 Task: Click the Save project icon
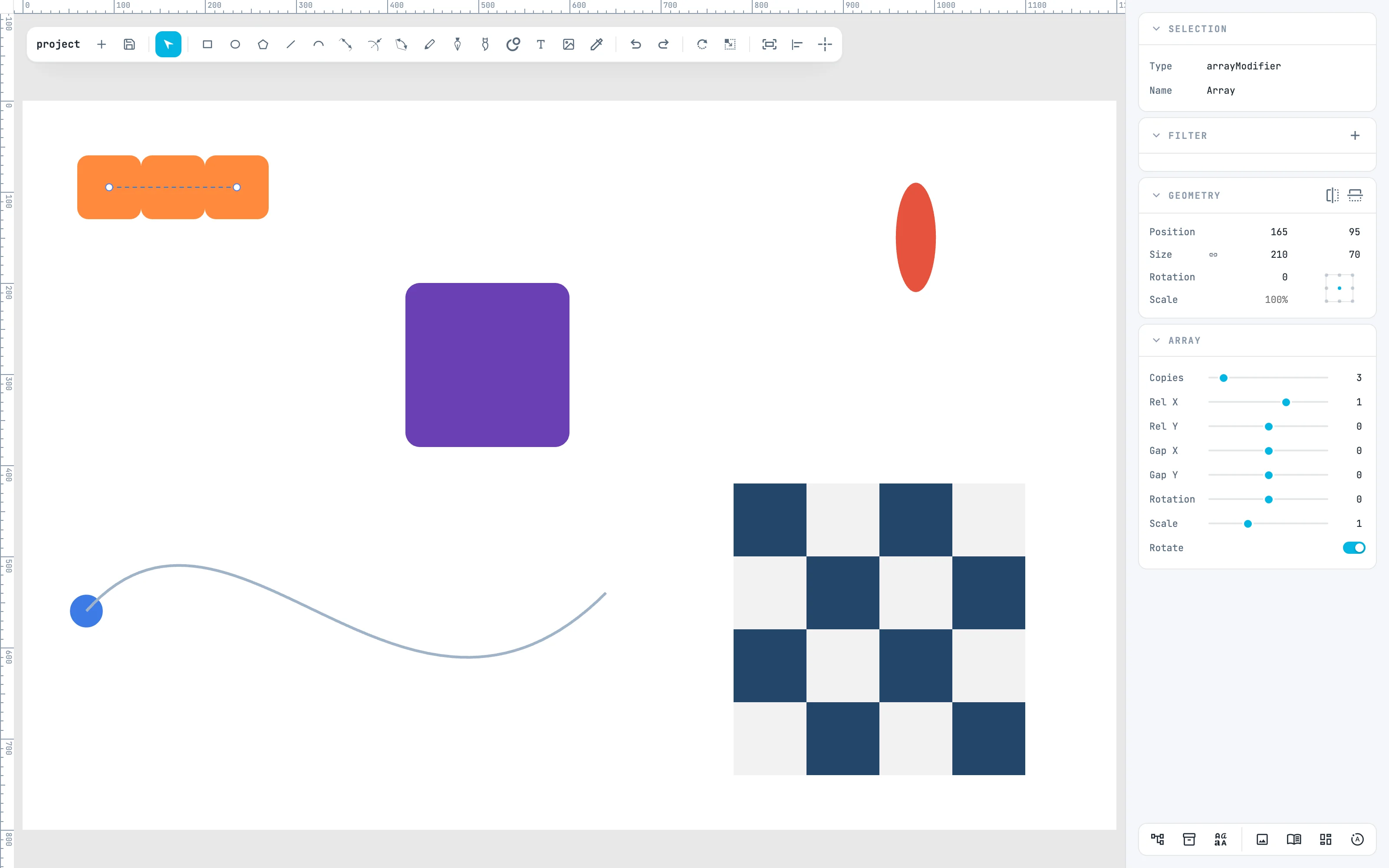point(129,44)
